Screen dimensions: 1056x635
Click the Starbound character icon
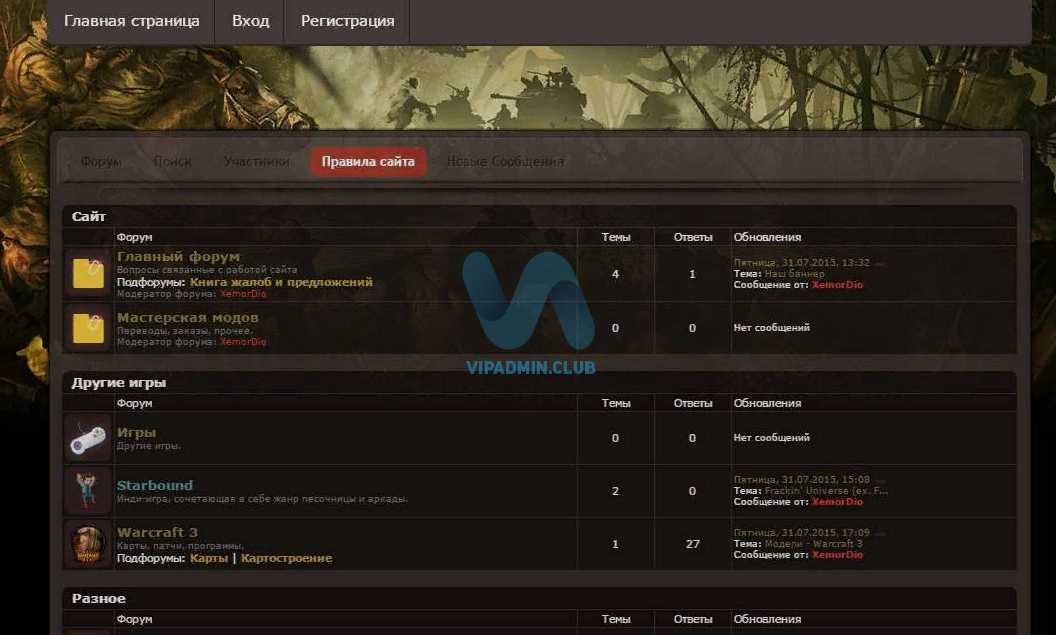pos(88,491)
